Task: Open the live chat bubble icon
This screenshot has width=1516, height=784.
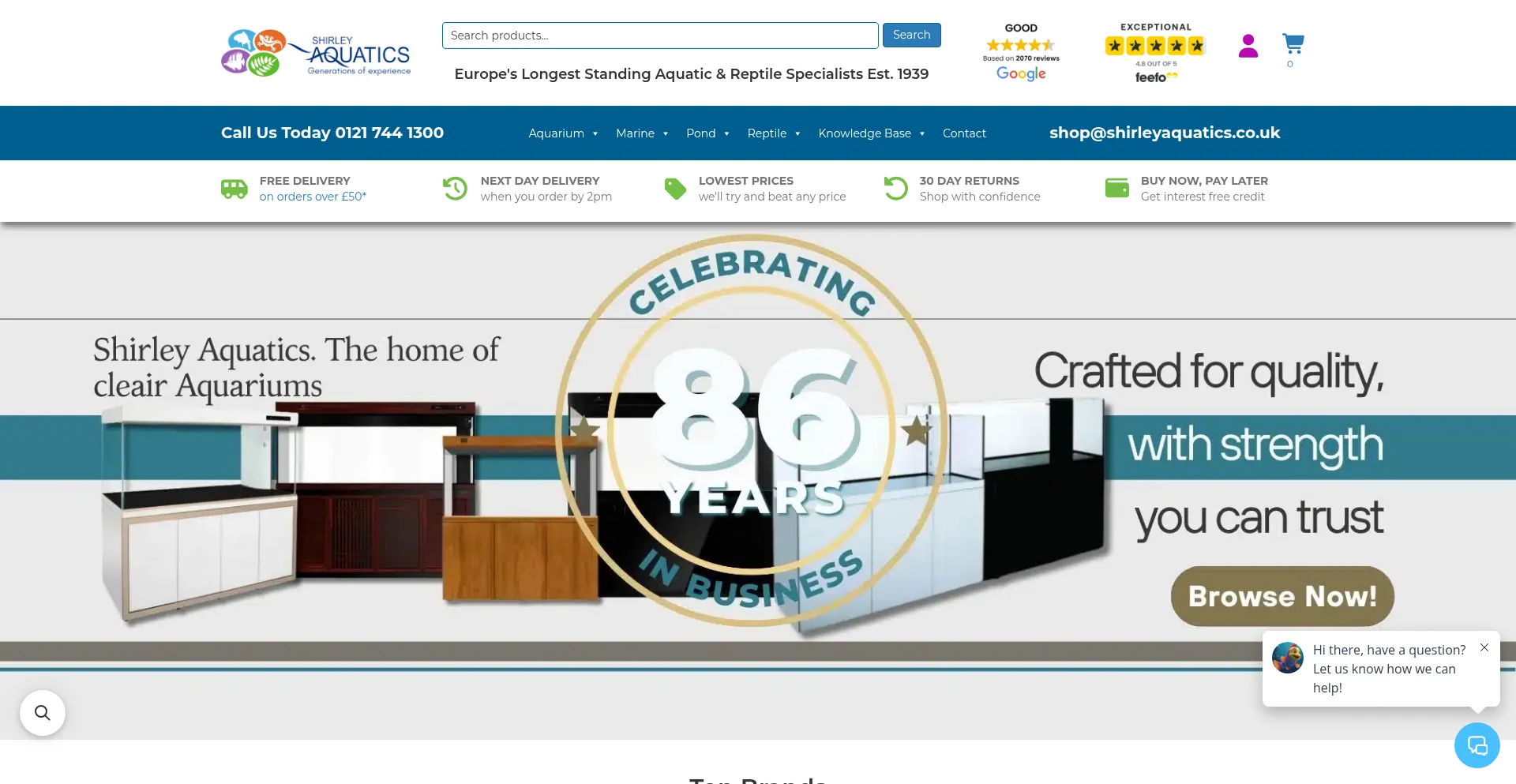Action: 1477,745
